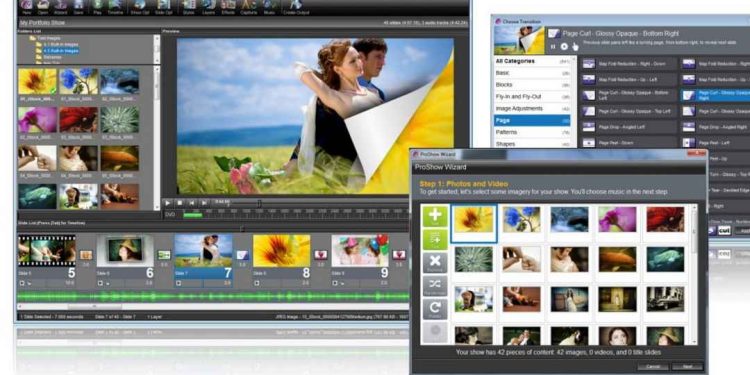Image resolution: width=750 pixels, height=375 pixels.
Task: Click the pink flower thumbnail in ProShow Wizard
Action: point(618,219)
